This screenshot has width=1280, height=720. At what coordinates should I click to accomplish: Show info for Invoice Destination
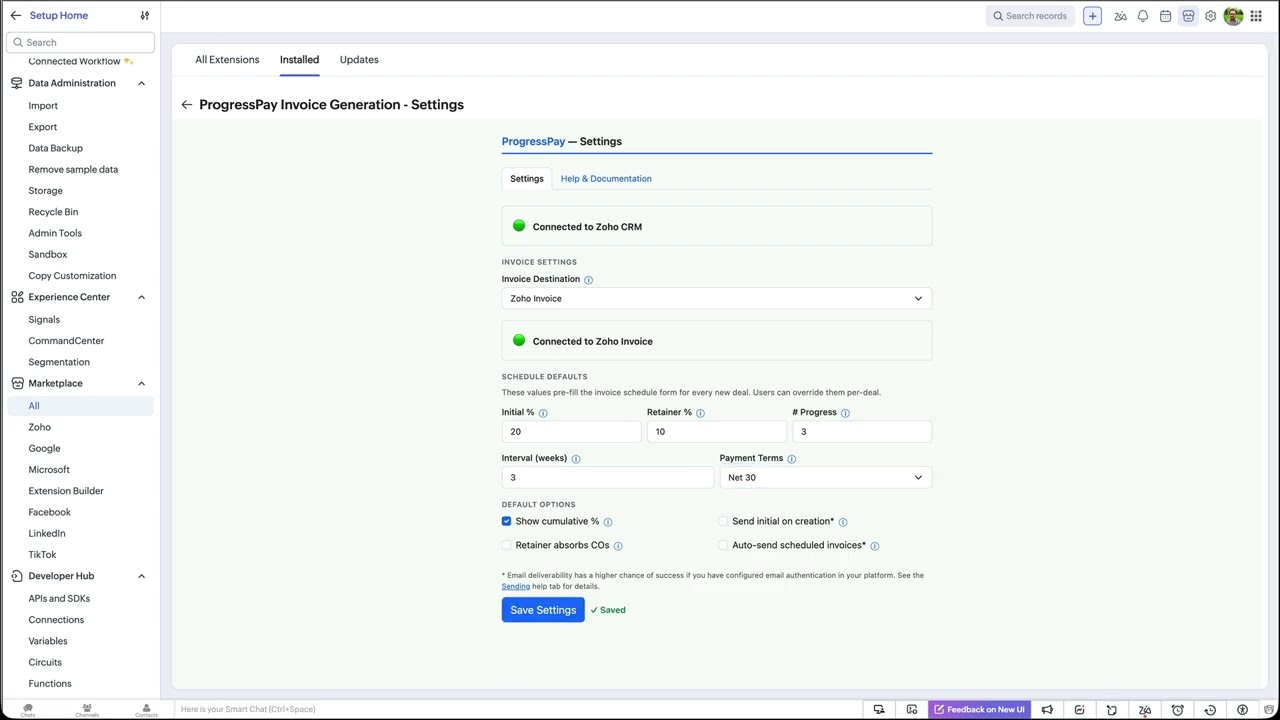point(588,280)
